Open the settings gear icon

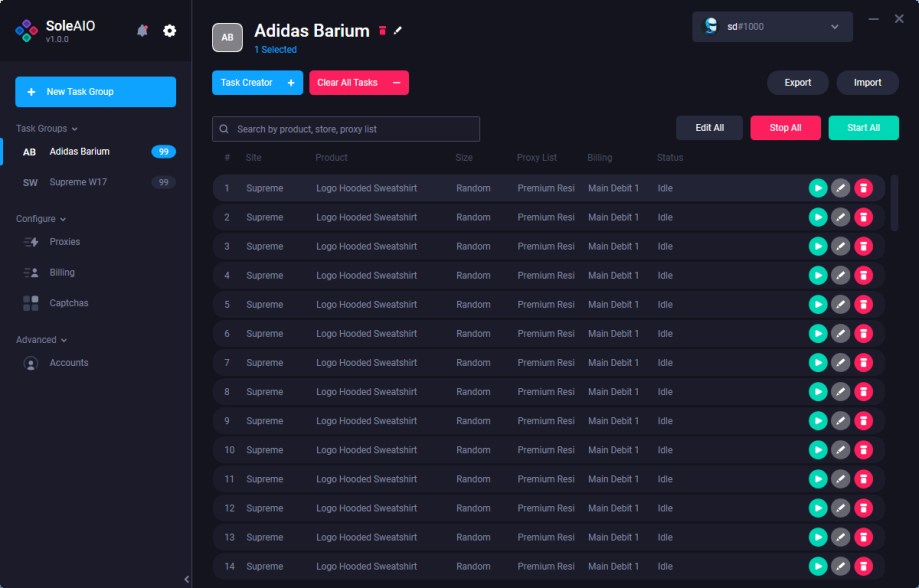coord(169,30)
